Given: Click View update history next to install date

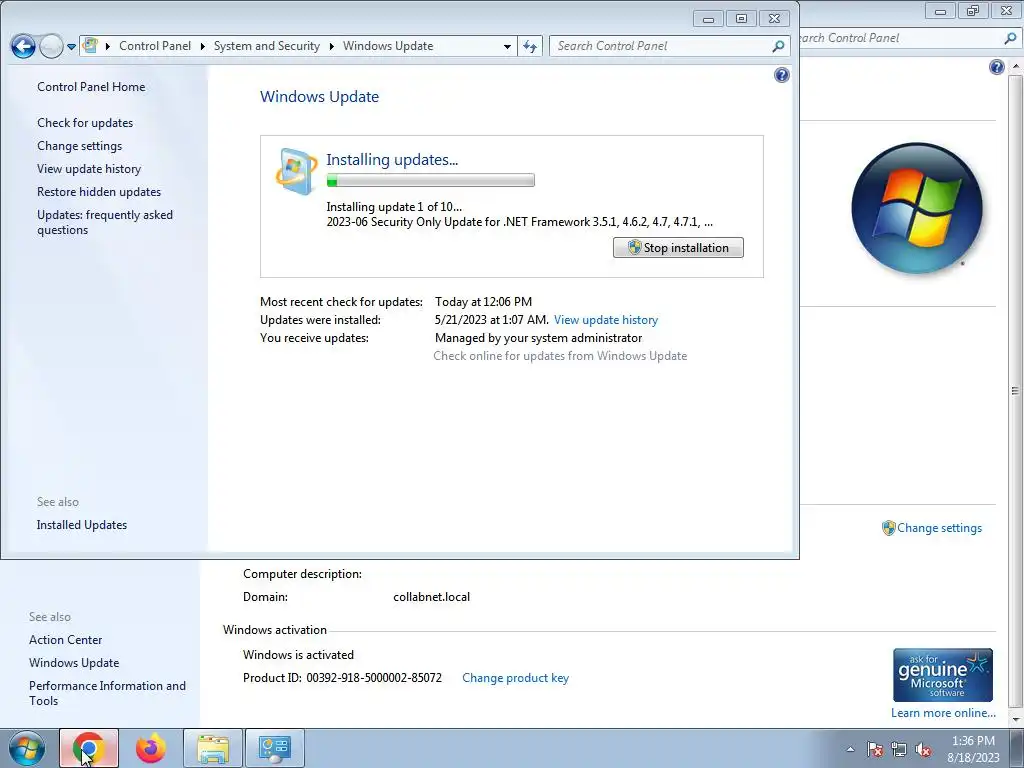Looking at the screenshot, I should tap(605, 320).
